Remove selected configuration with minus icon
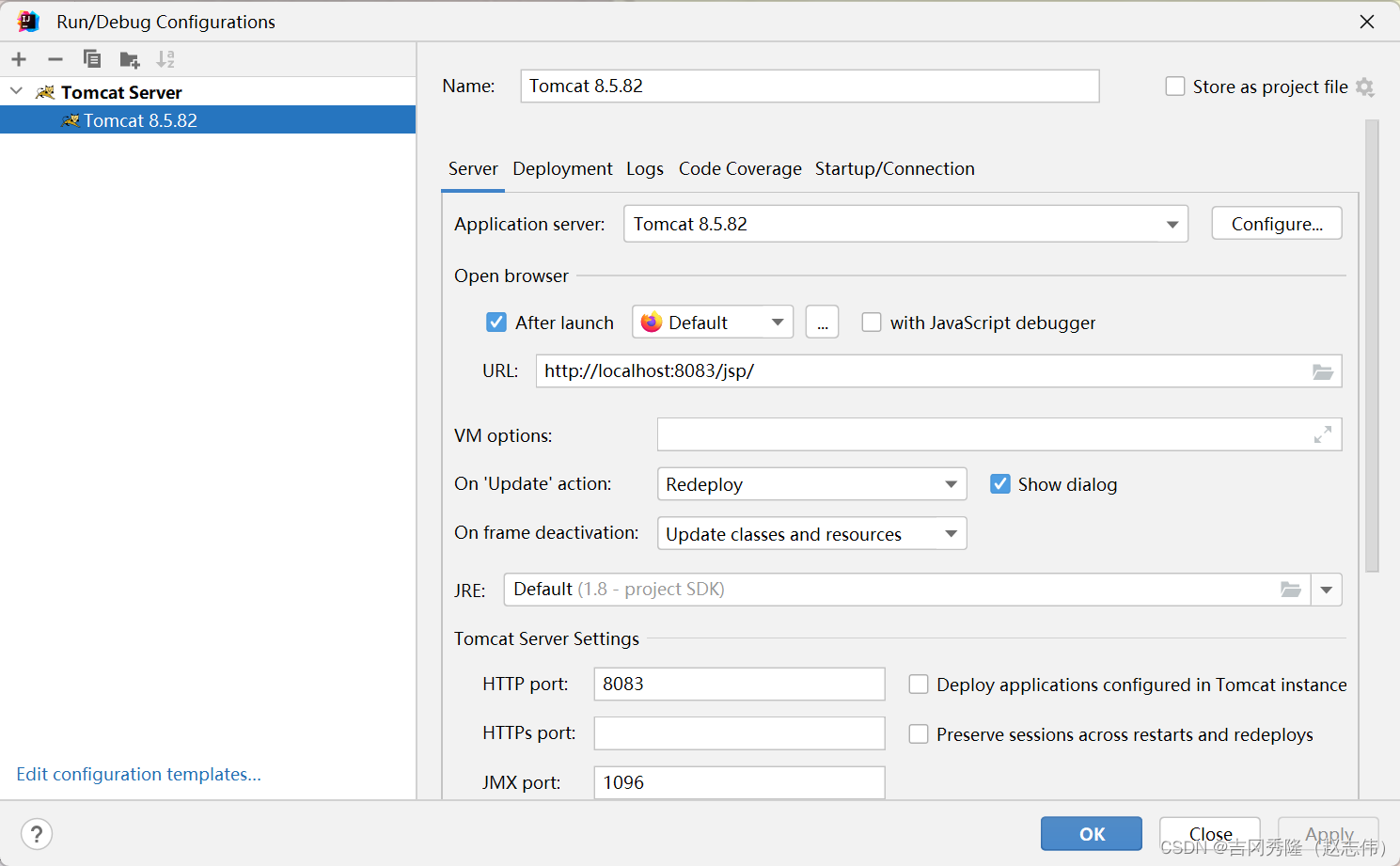Screen dimensions: 1400x866 click(55, 59)
